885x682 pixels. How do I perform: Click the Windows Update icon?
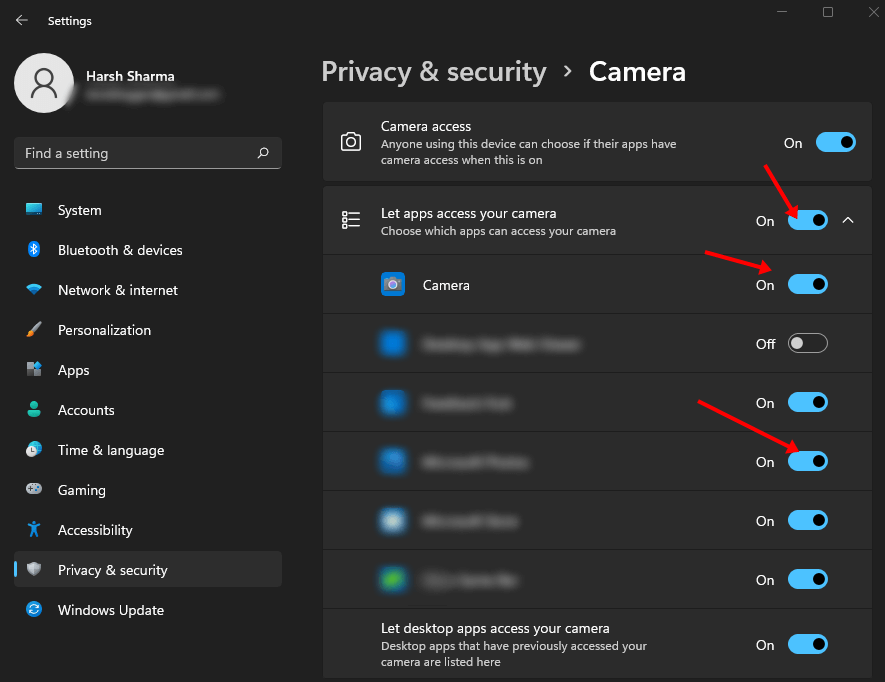click(x=34, y=610)
